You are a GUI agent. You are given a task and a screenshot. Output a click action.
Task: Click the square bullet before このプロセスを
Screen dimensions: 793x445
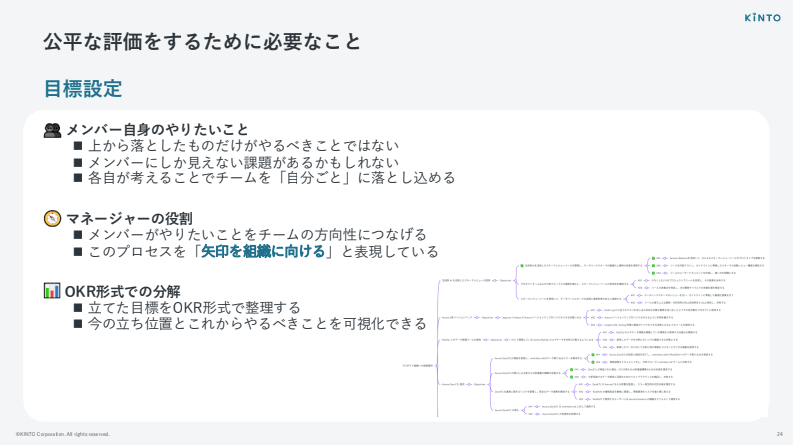tap(78, 251)
